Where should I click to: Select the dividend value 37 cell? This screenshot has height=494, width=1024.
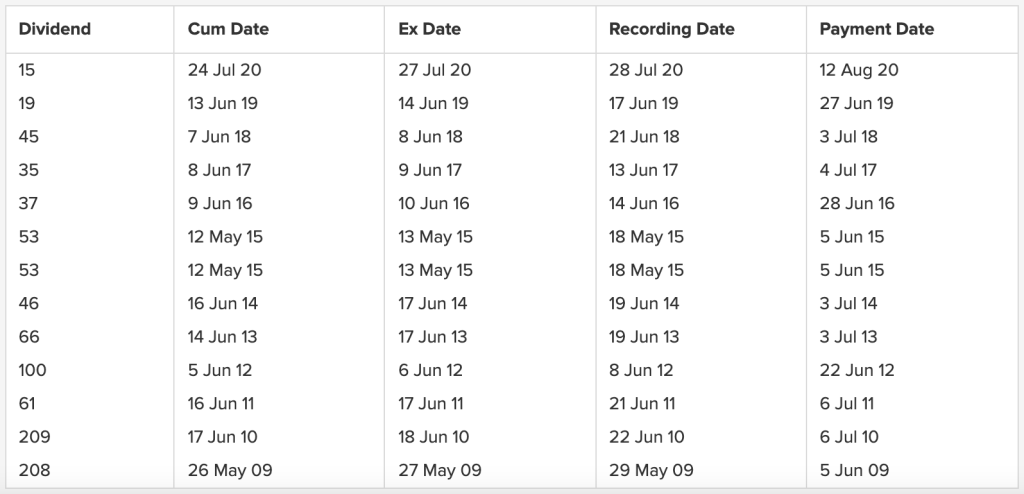point(28,203)
